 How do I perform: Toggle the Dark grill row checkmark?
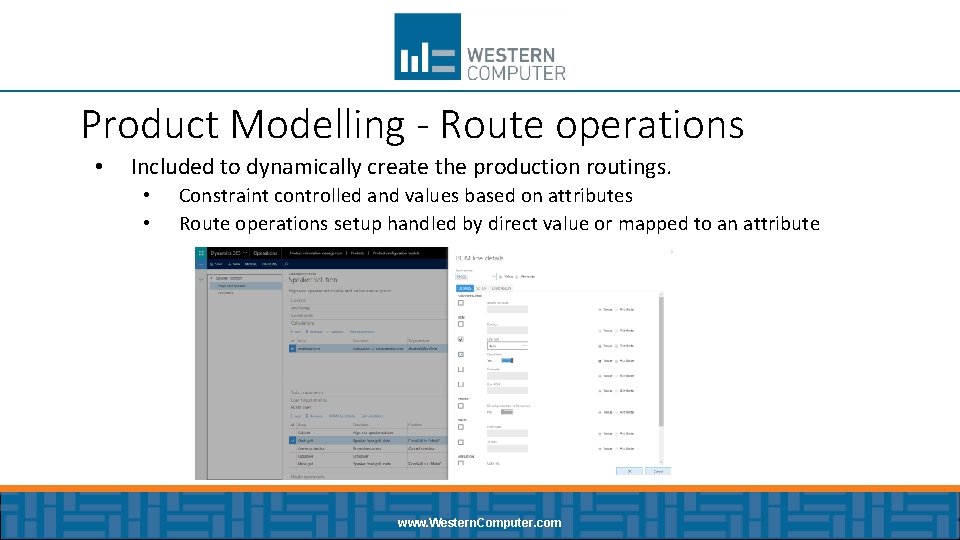pyautogui.click(x=292, y=440)
